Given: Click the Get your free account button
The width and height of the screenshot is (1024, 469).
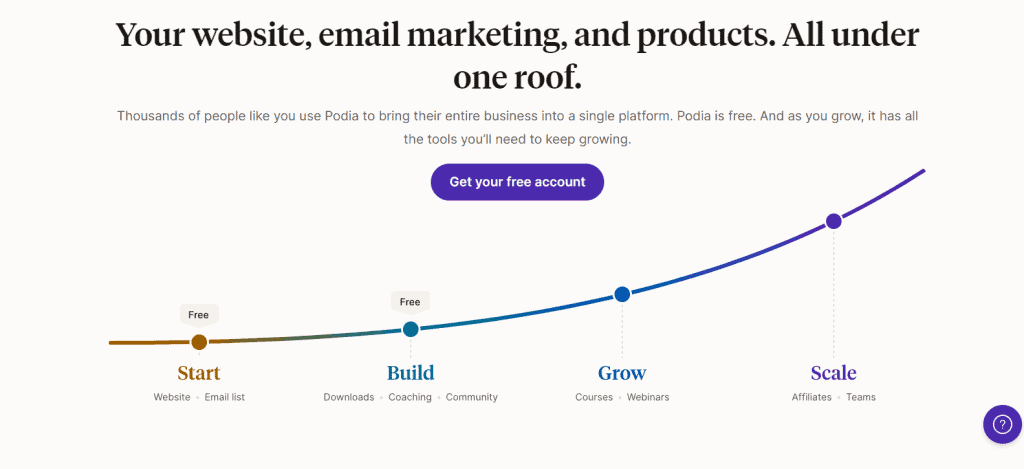Looking at the screenshot, I should (x=517, y=182).
